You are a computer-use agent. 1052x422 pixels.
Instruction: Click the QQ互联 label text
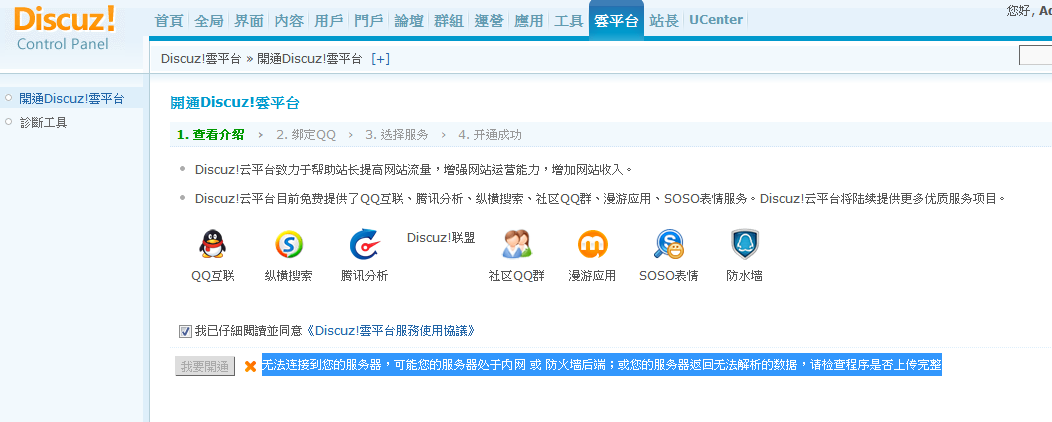click(213, 276)
